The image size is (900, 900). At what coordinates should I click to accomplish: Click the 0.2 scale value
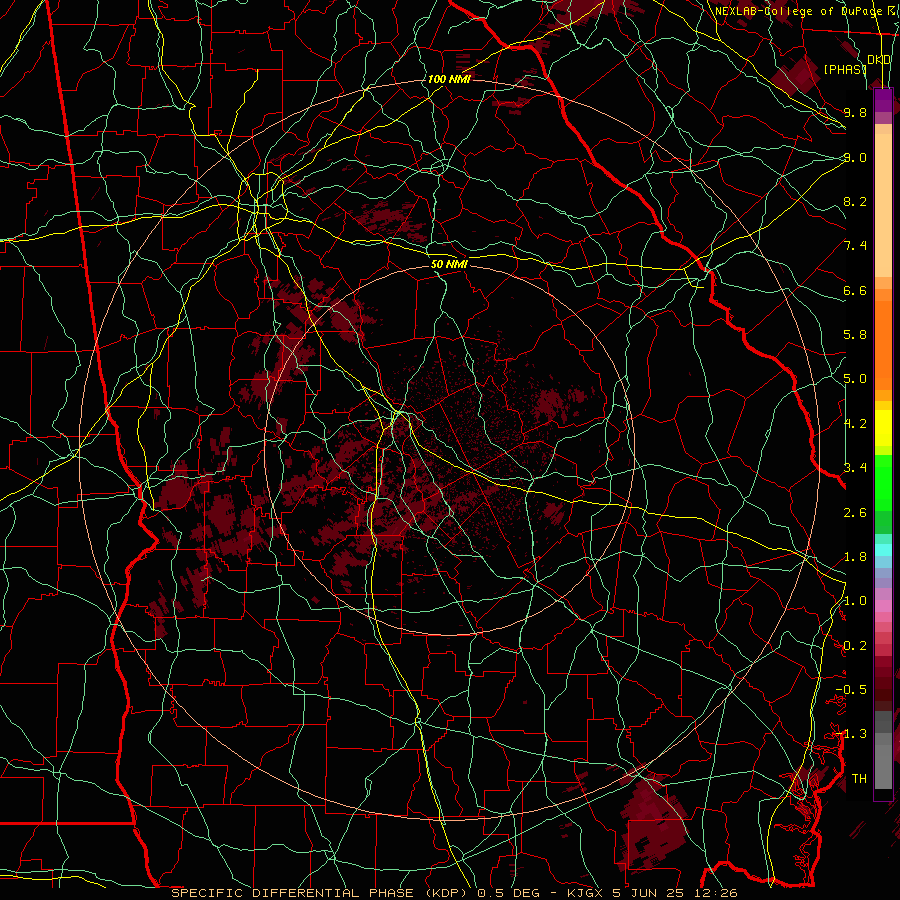click(x=855, y=646)
